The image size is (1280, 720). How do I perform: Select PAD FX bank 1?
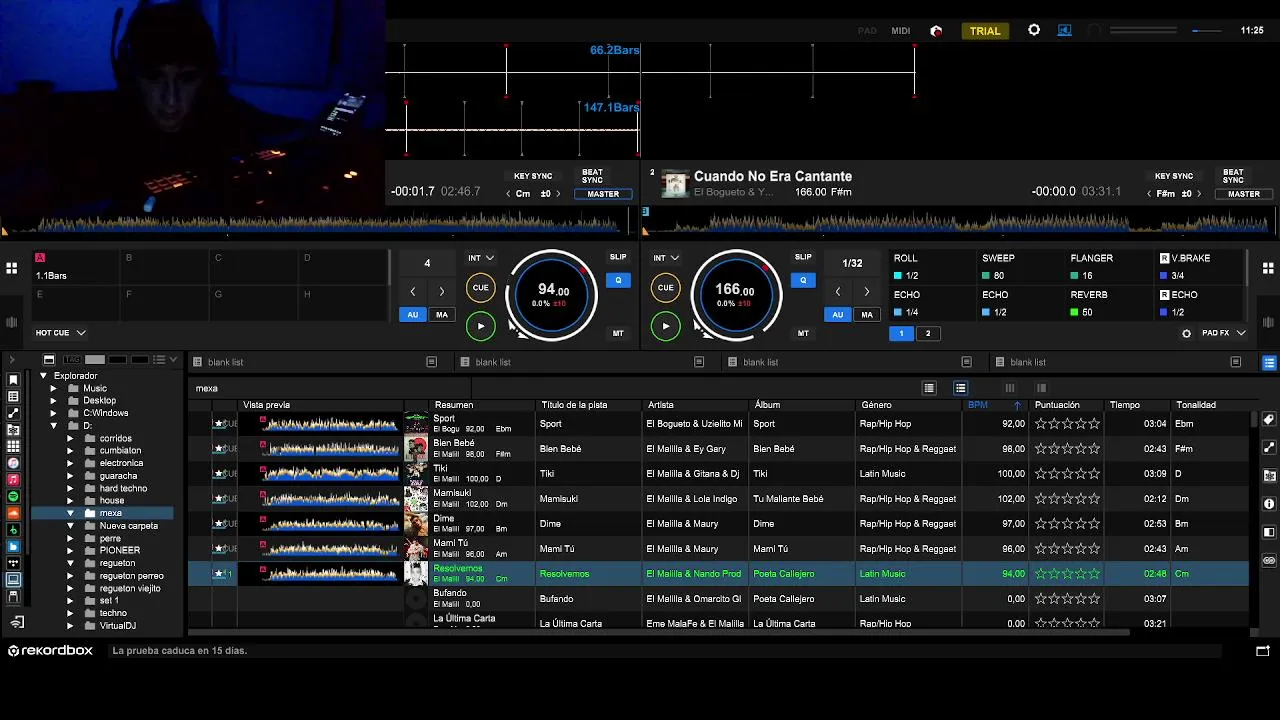coord(901,334)
